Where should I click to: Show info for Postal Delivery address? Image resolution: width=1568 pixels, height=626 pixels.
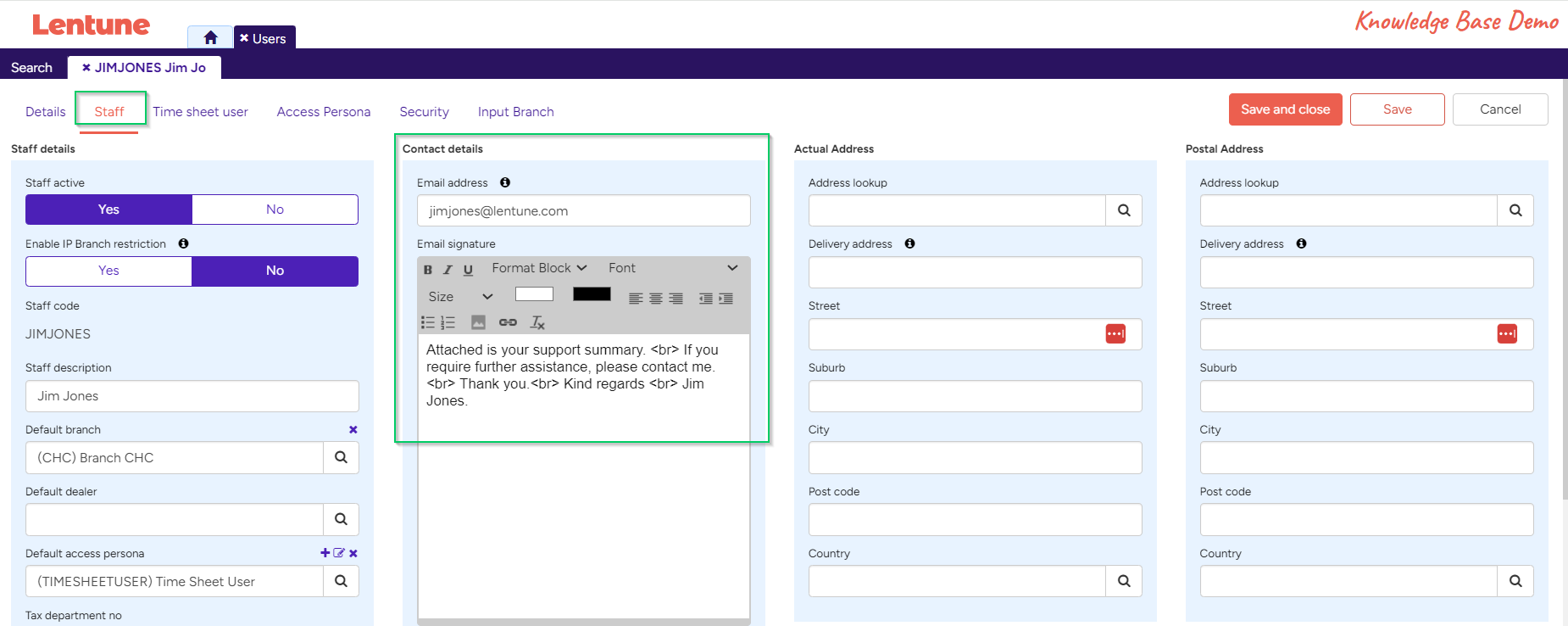(x=1301, y=243)
